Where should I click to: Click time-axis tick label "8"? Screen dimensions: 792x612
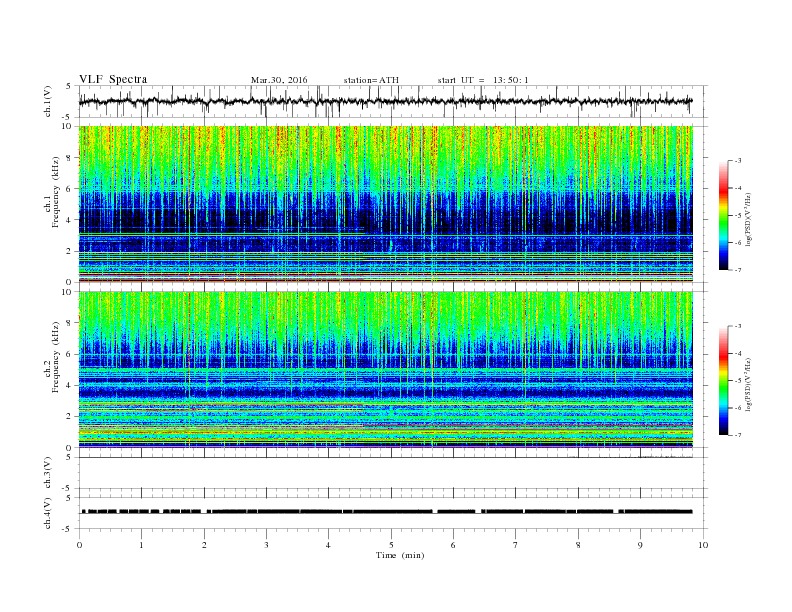tap(578, 545)
